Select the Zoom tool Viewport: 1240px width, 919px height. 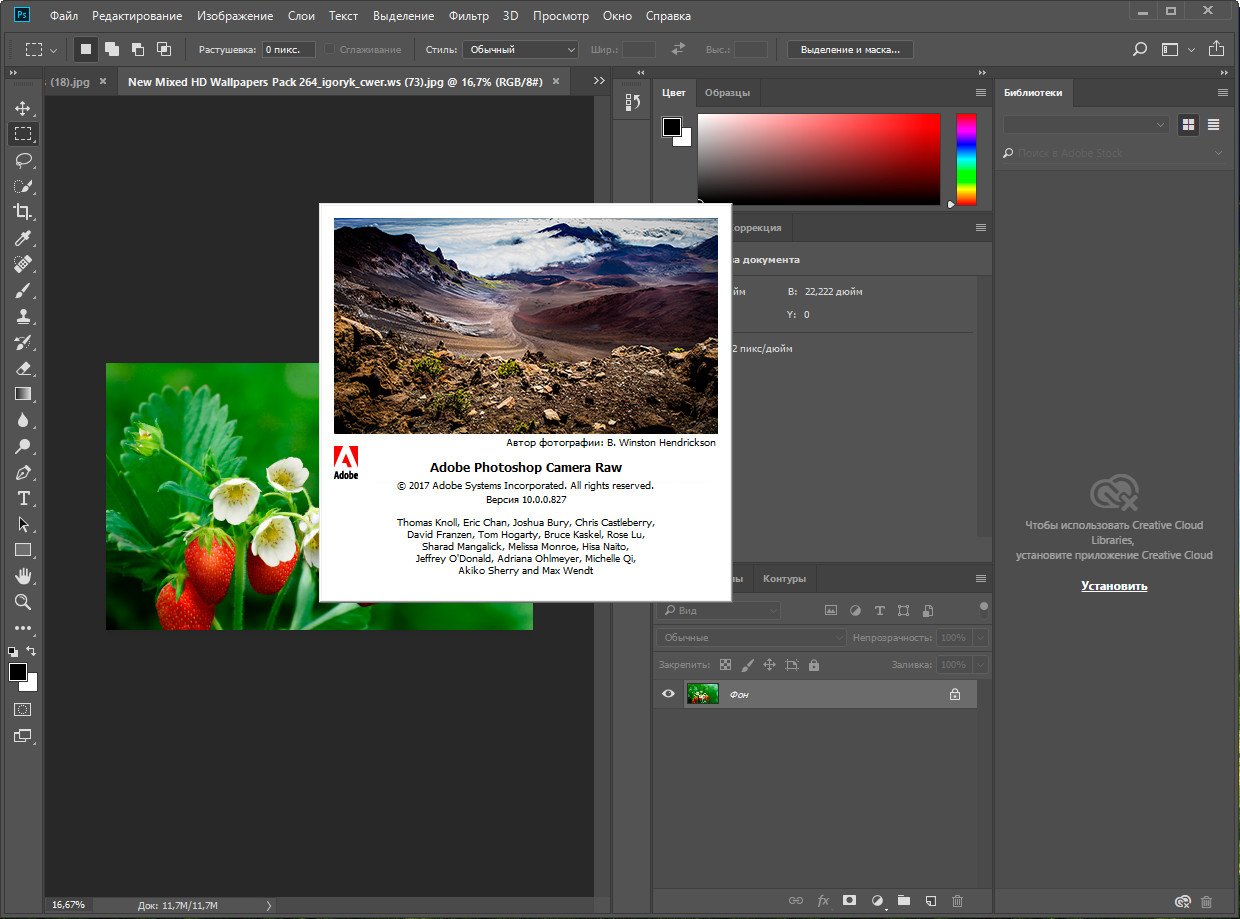point(22,602)
